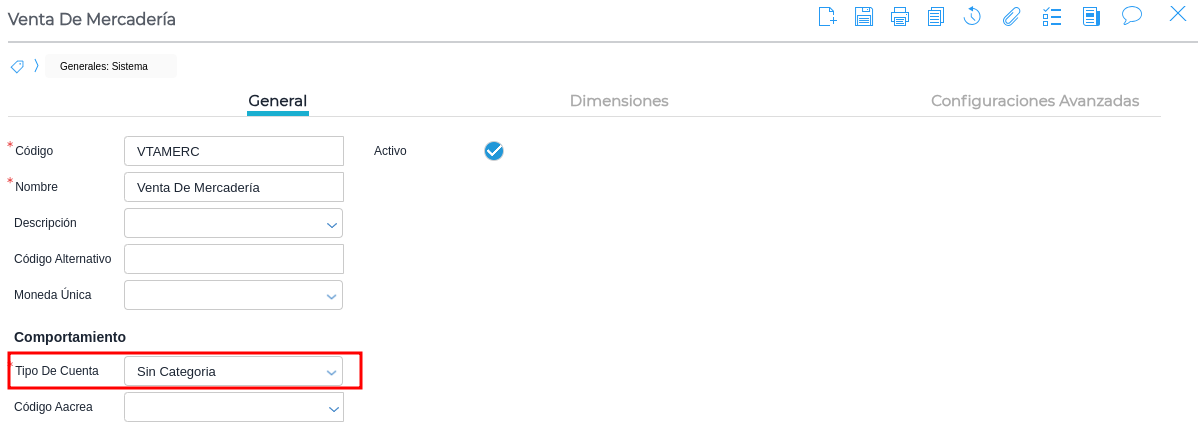Image resolution: width=1198 pixels, height=427 pixels.
Task: Click the Nombre text field
Action: [234, 187]
